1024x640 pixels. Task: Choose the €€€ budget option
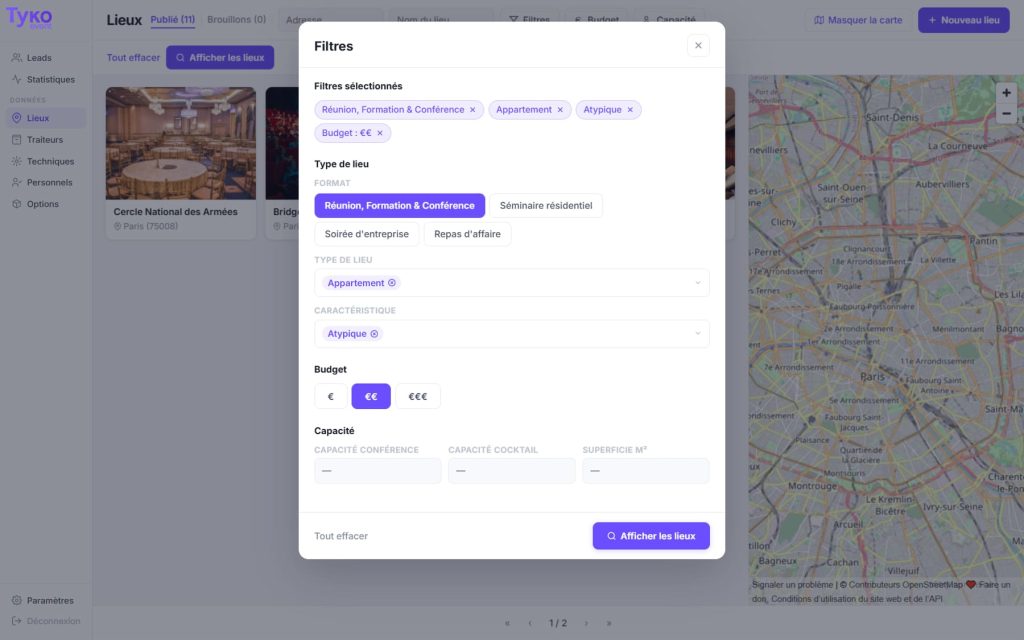(418, 396)
